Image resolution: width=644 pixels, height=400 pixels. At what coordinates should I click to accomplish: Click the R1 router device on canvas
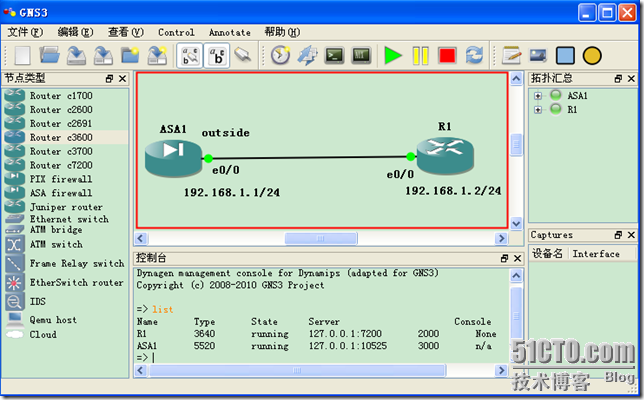[445, 157]
